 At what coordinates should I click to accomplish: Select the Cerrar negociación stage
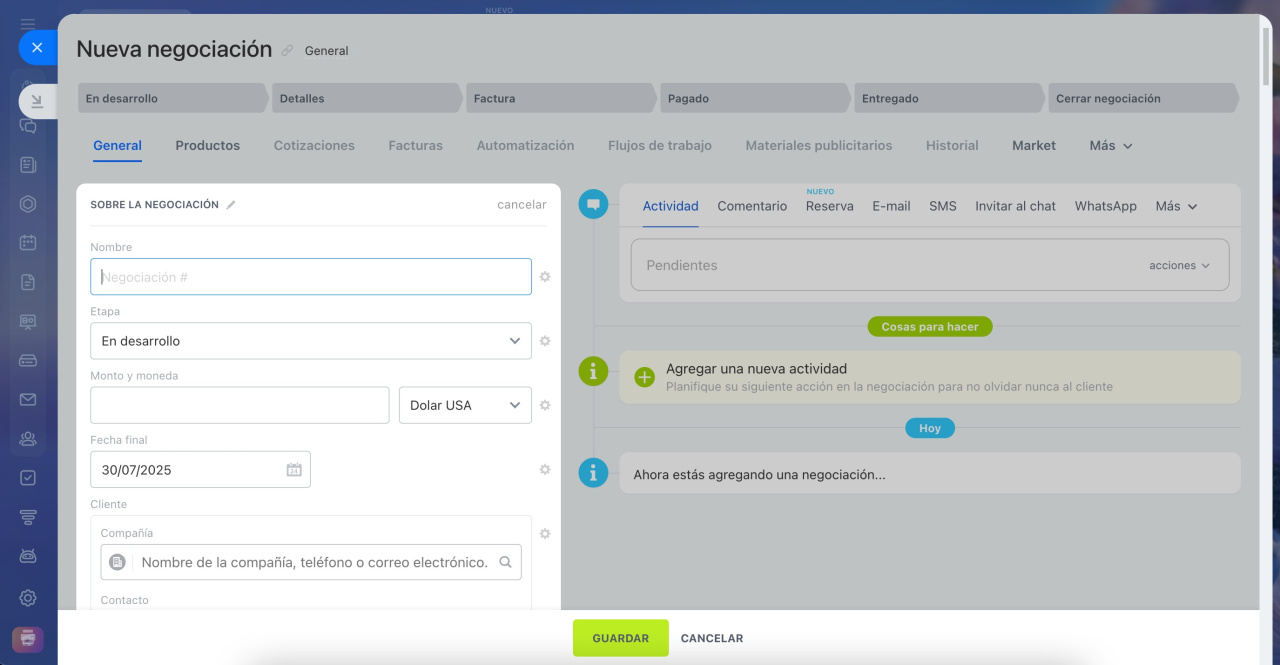(x=1144, y=98)
